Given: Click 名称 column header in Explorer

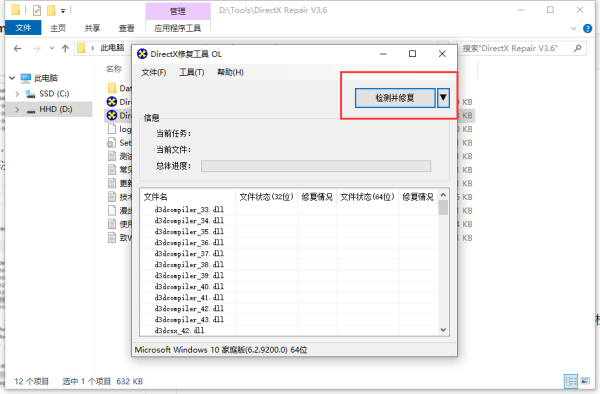Looking at the screenshot, I should pyautogui.click(x=114, y=69).
